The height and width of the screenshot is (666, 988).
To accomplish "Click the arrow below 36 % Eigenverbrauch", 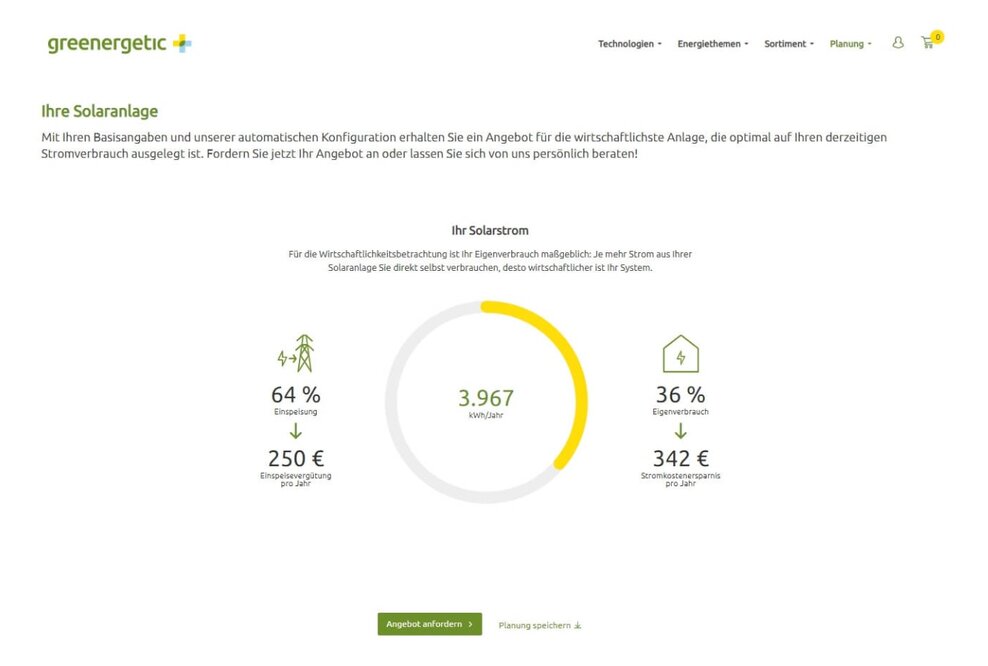I will 681,432.
